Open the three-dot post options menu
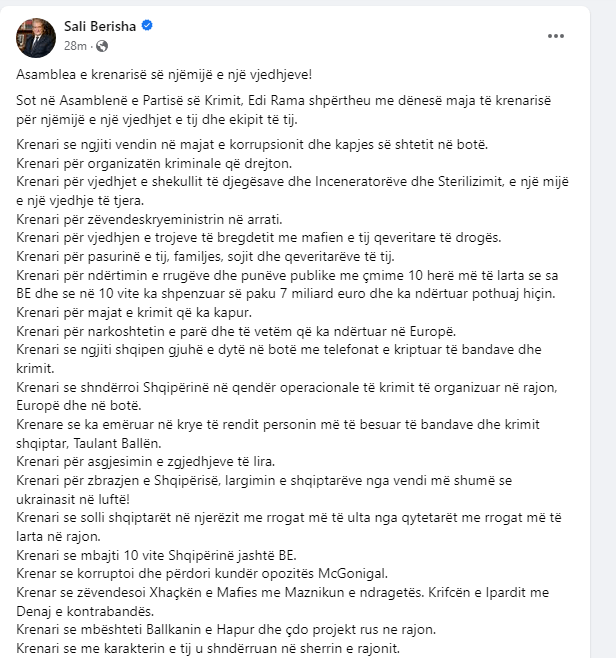 tap(556, 37)
